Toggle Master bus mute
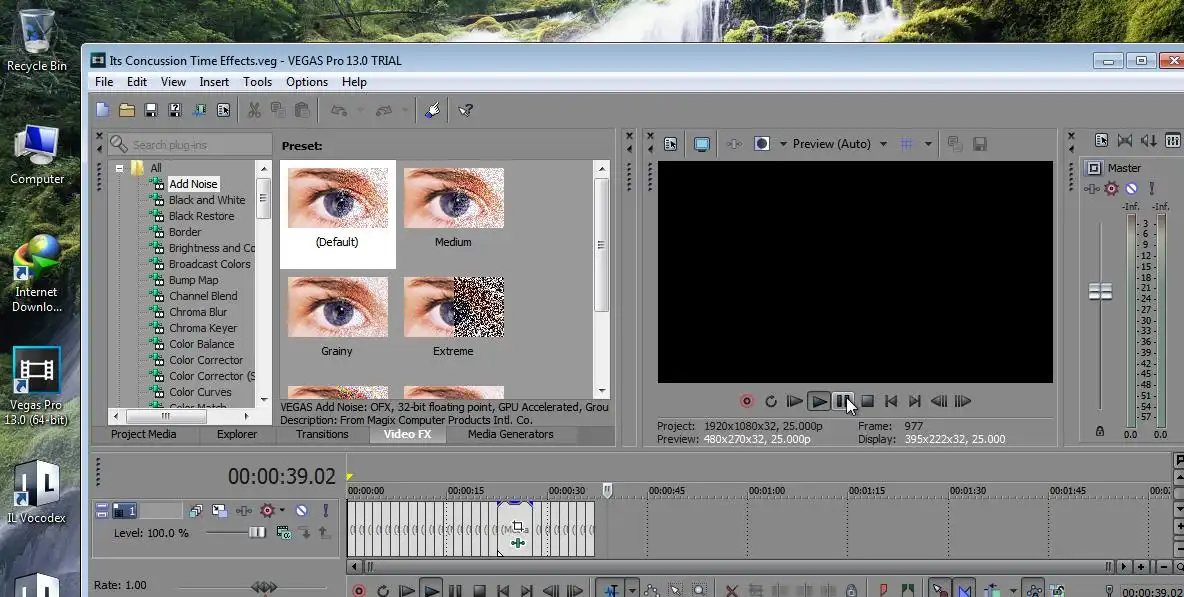The image size is (1184, 597). click(x=1131, y=189)
